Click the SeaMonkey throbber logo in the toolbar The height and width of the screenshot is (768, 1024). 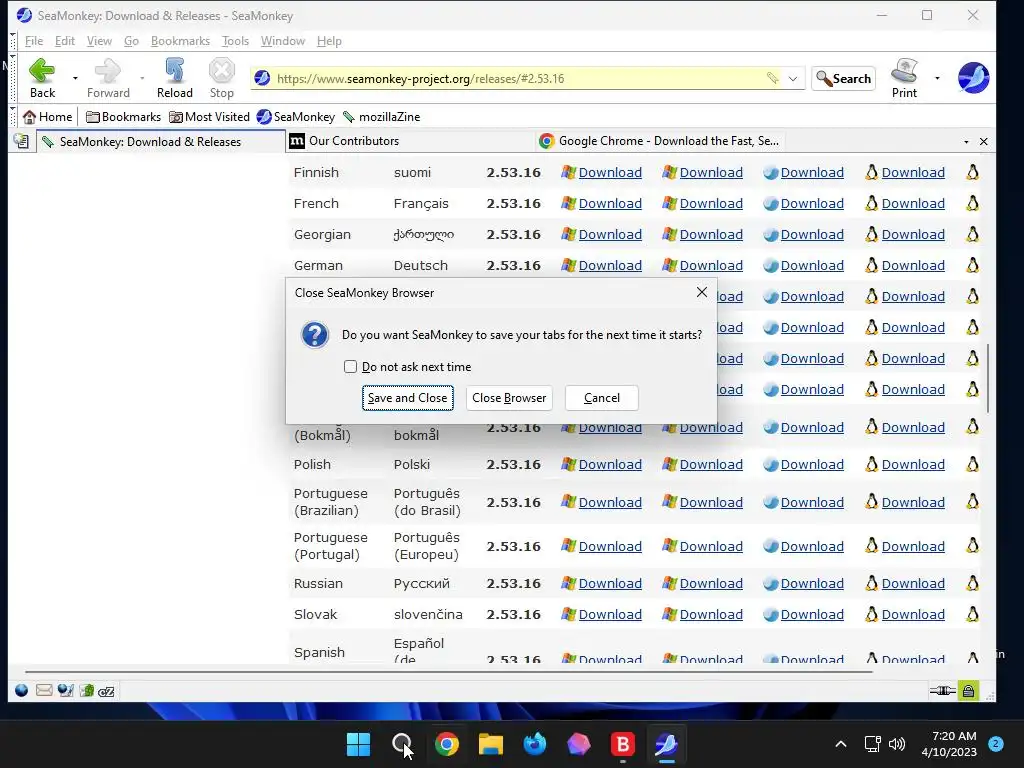973,78
